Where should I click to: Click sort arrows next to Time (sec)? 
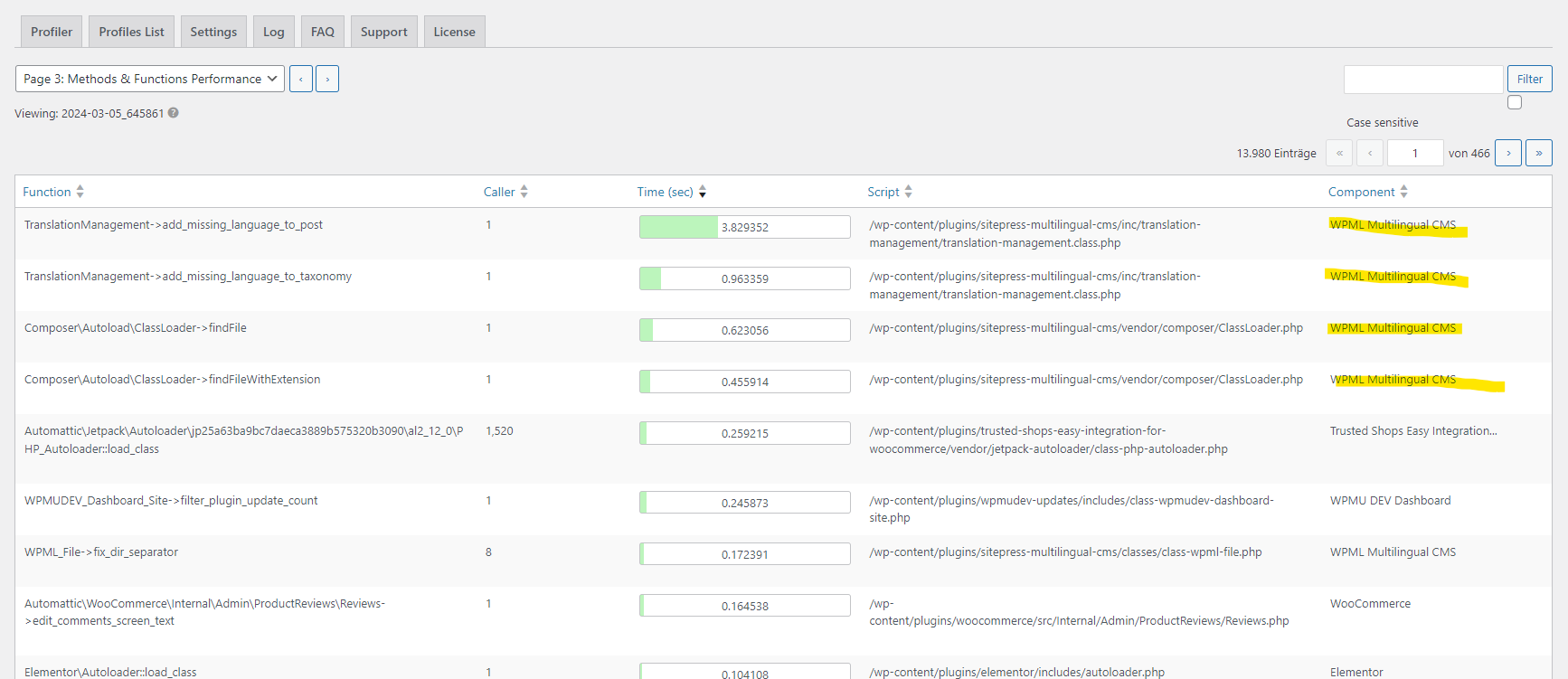[x=703, y=192]
